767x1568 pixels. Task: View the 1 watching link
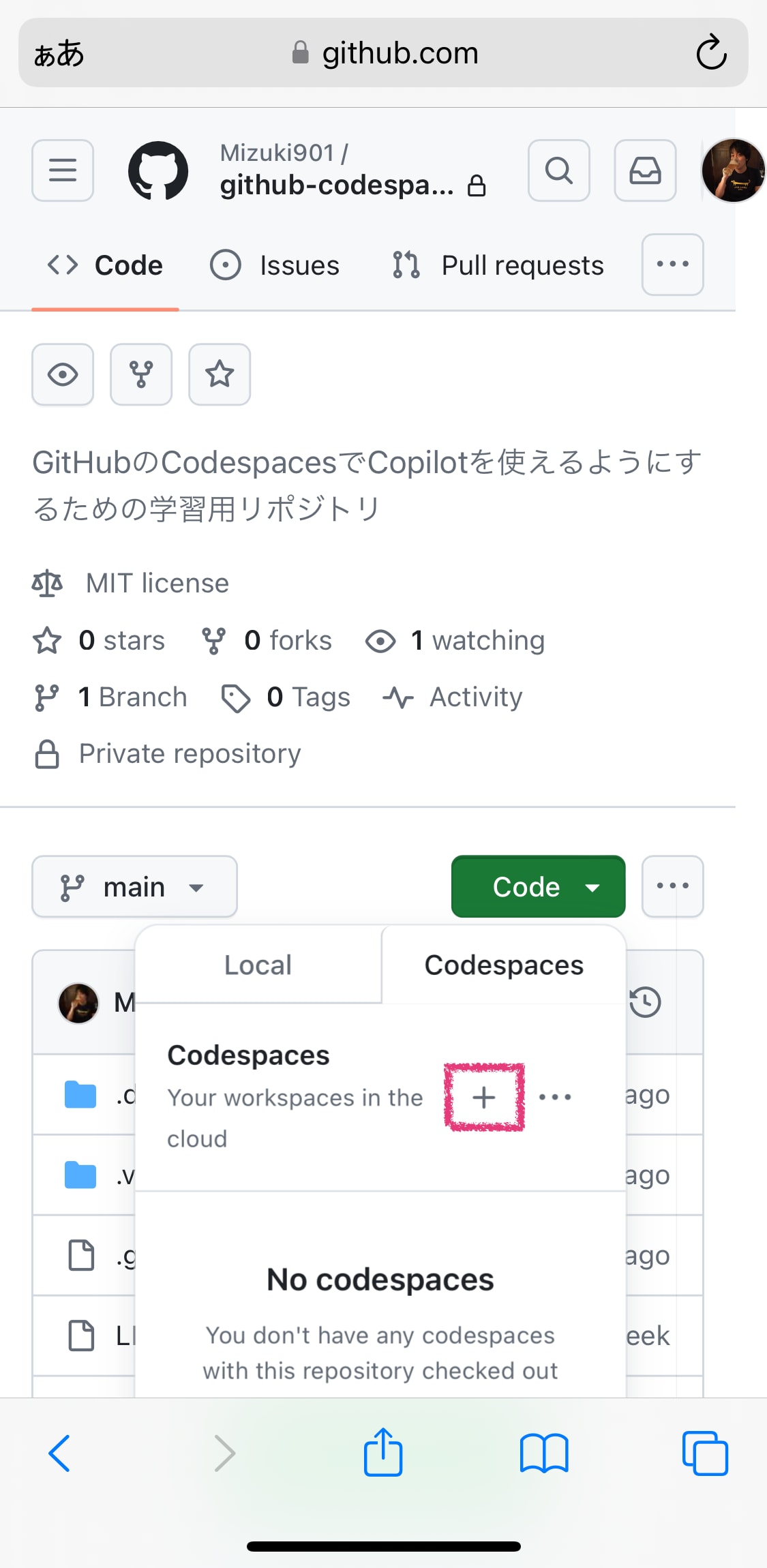(455, 641)
